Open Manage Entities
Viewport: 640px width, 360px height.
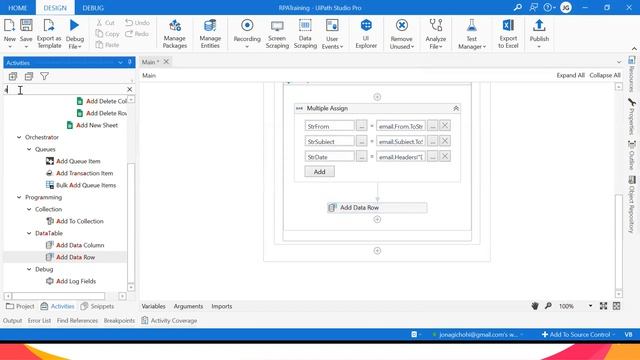click(210, 34)
